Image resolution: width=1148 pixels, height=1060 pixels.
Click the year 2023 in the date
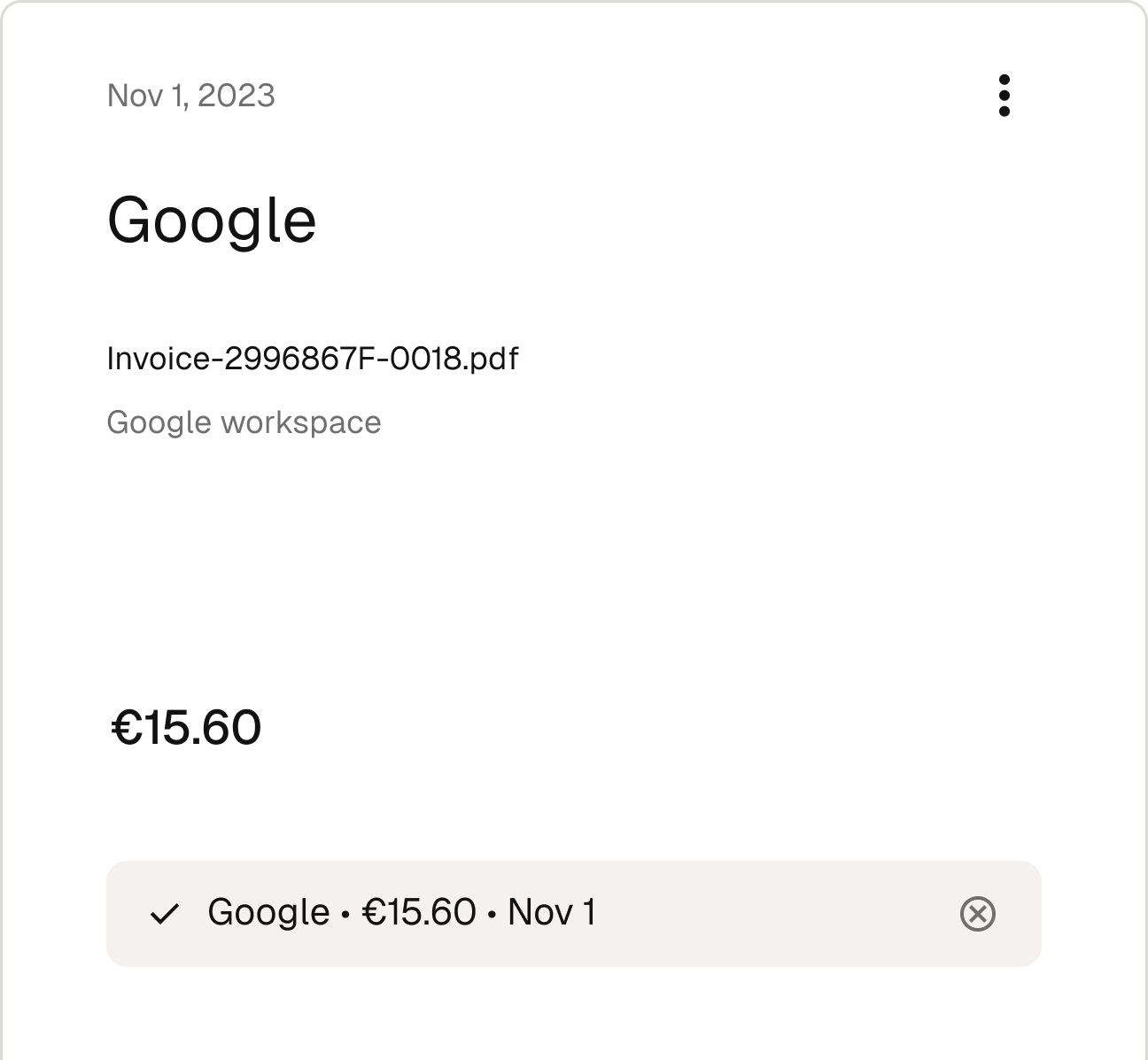click(237, 96)
